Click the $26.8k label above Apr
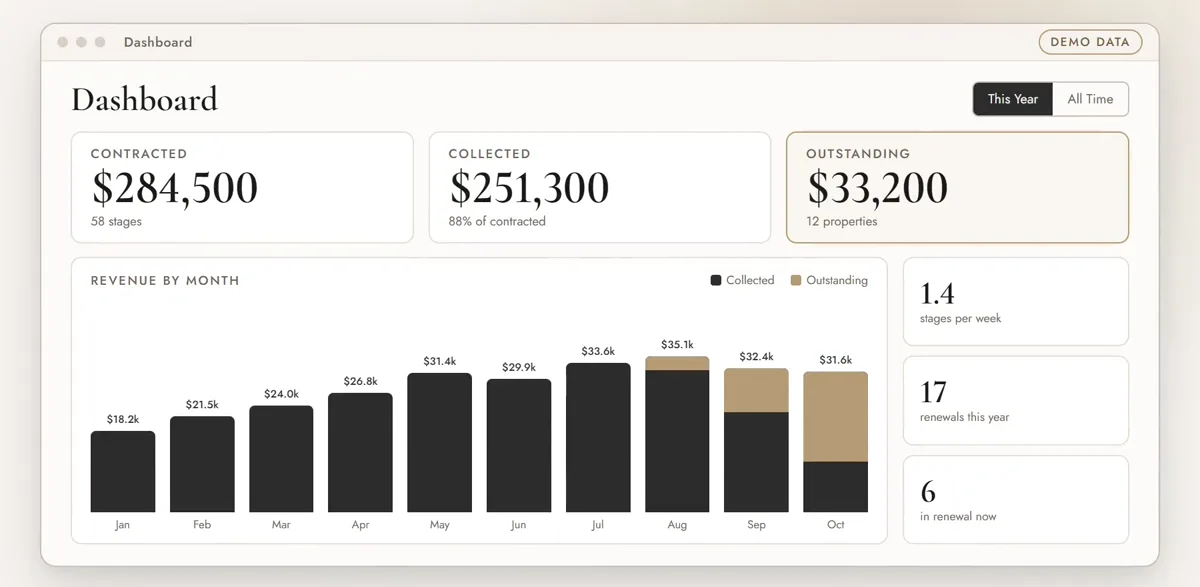This screenshot has width=1200, height=587. point(360,382)
